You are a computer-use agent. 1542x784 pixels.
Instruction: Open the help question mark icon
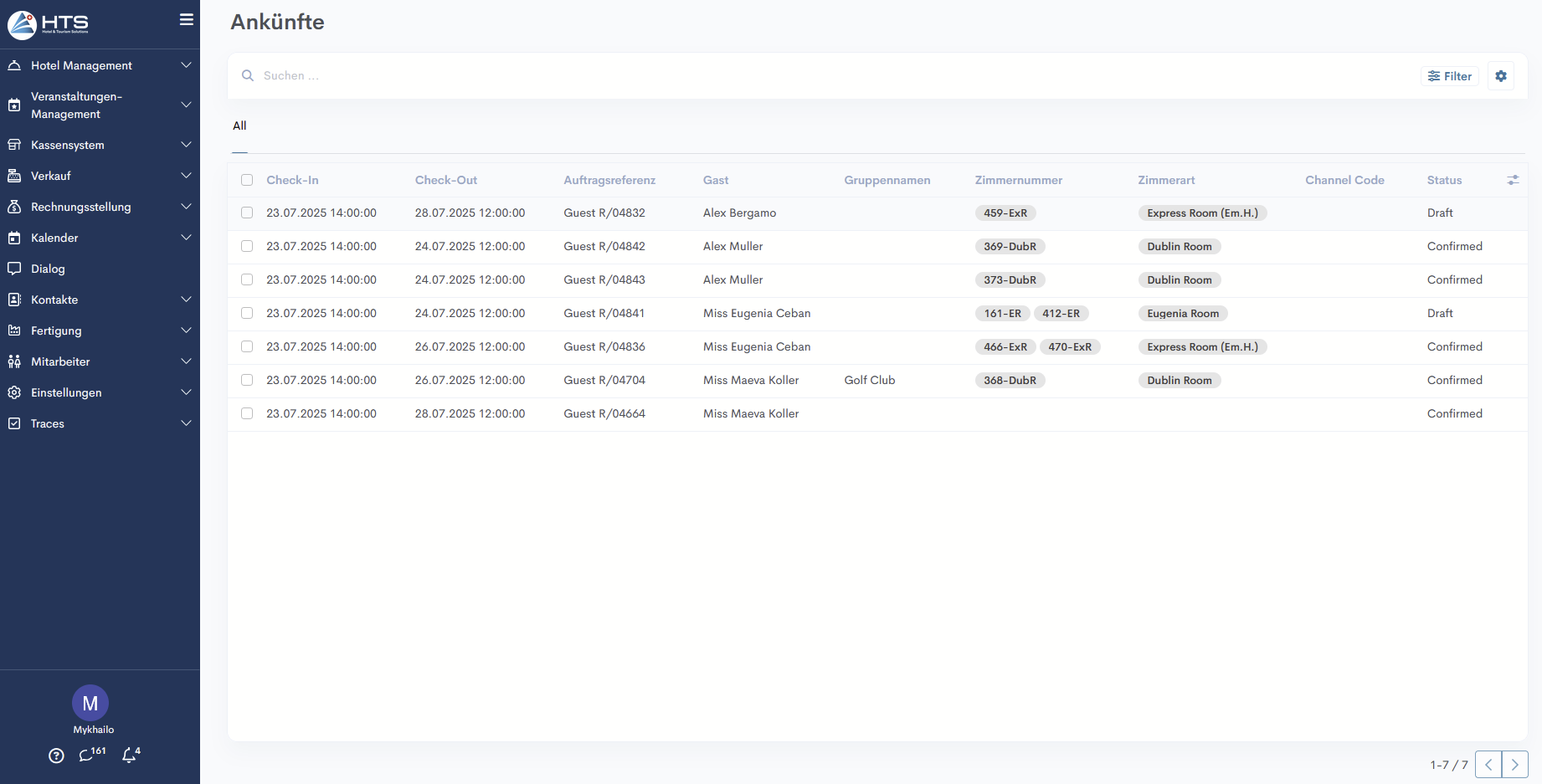pos(56,756)
